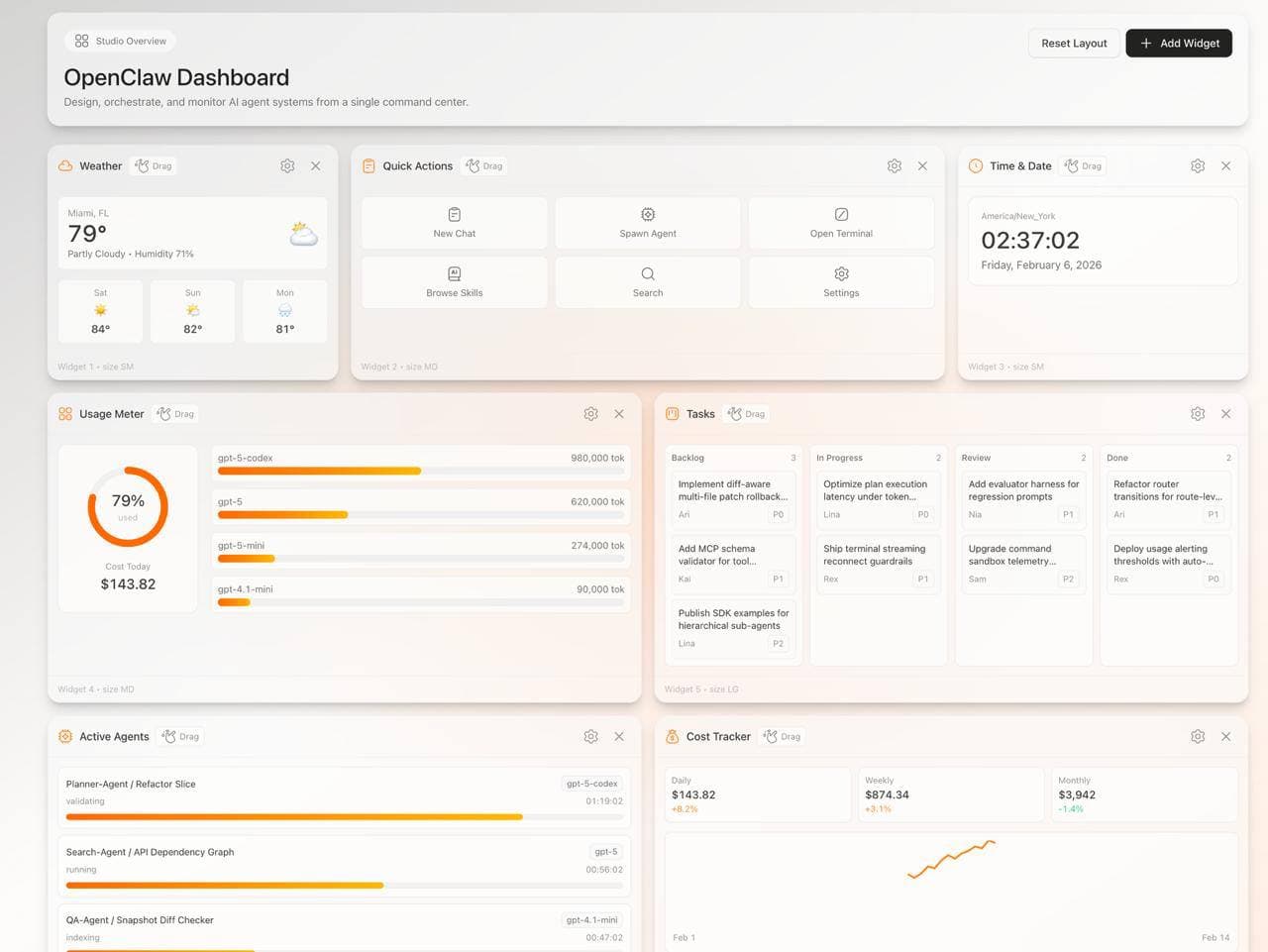Open the Usage Meter settings gear

[591, 413]
